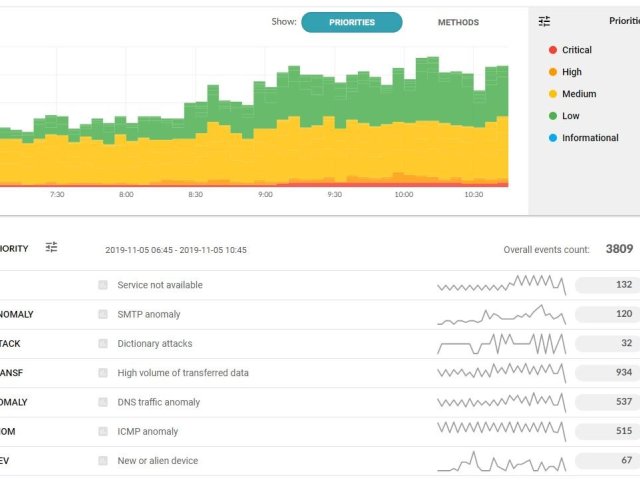Click the 10:00 time axis label
The height and width of the screenshot is (480, 640).
click(x=404, y=195)
